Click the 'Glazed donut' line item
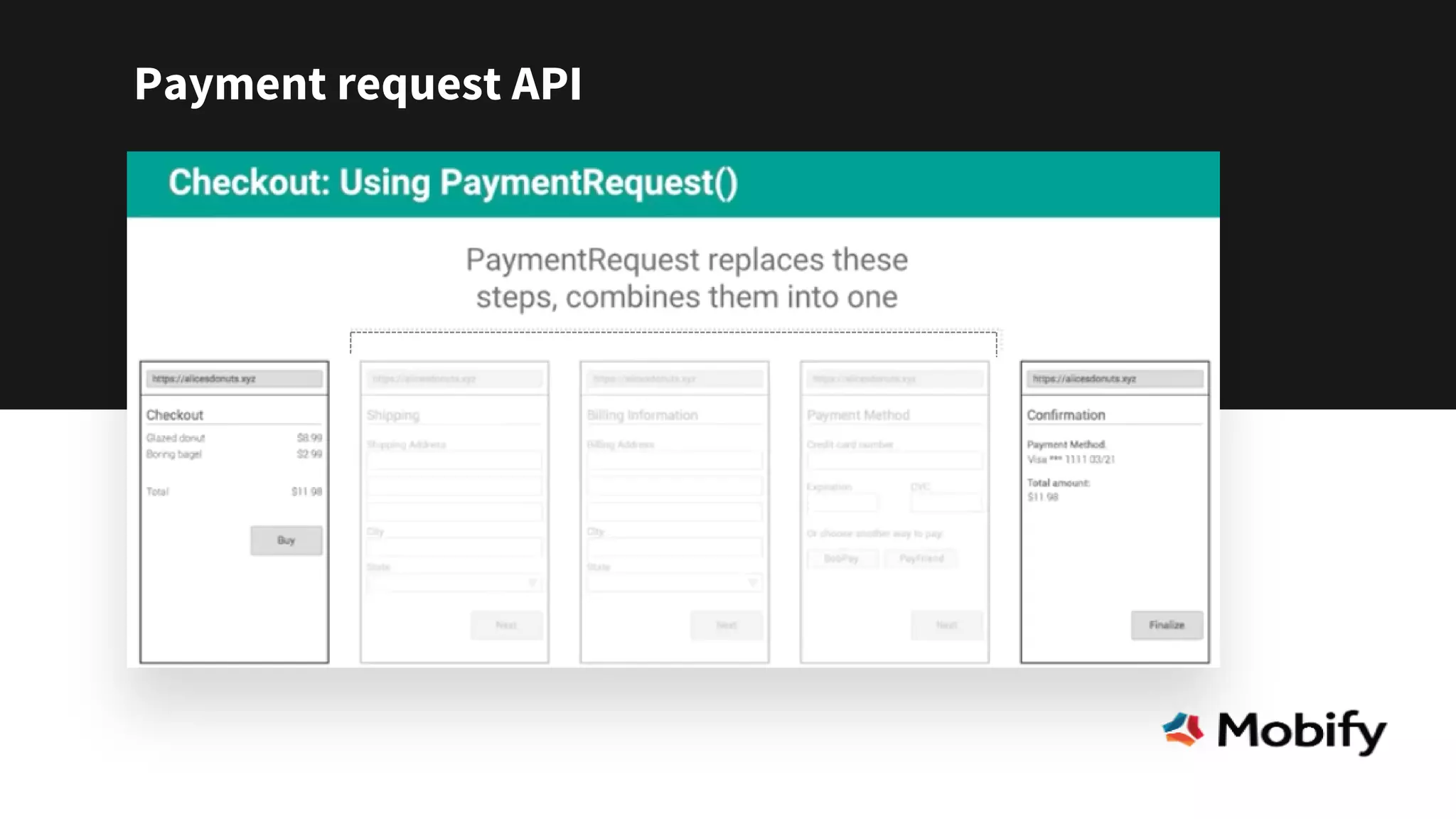Image resolution: width=1456 pixels, height=819 pixels. 176,438
